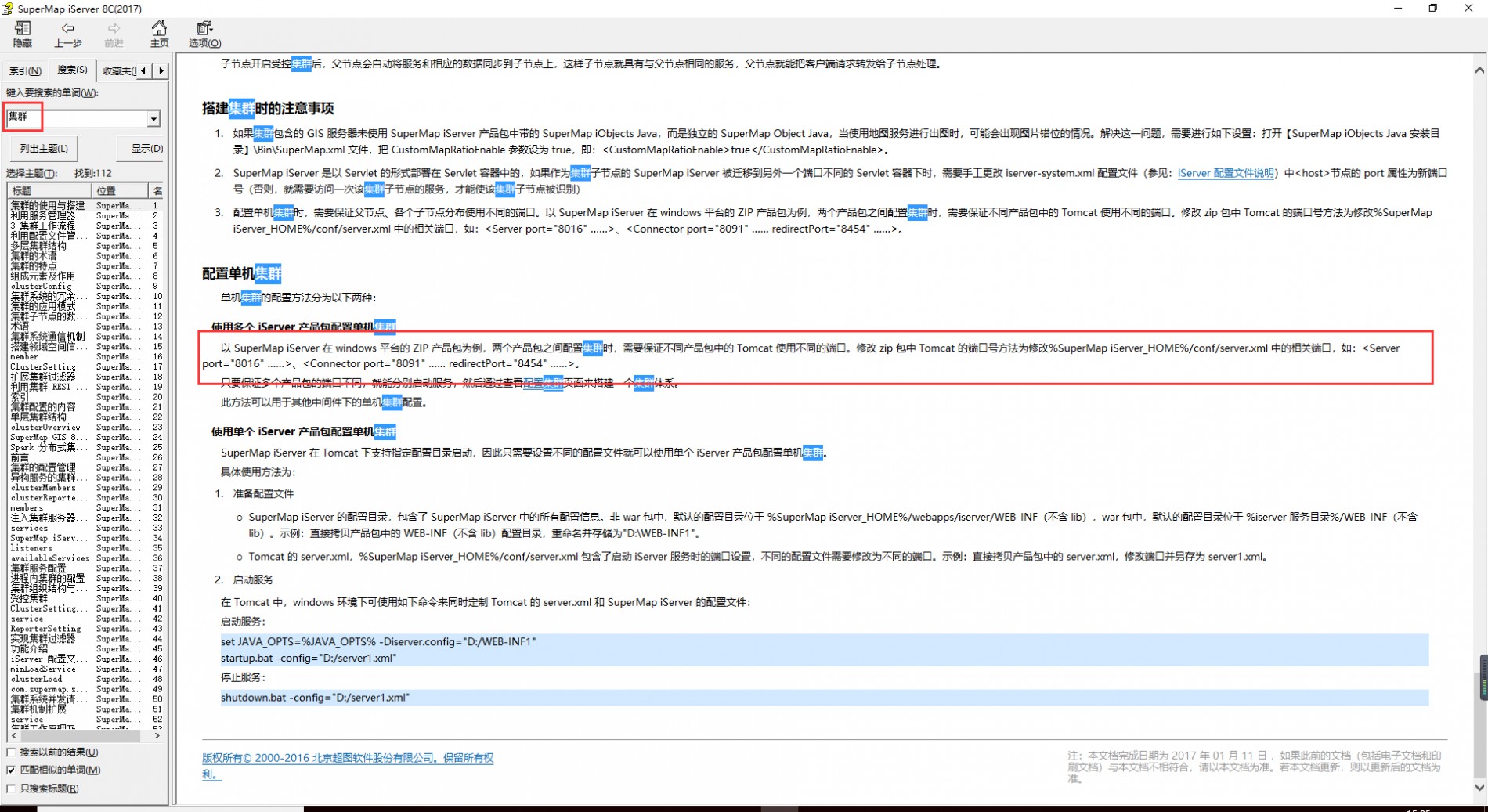This screenshot has width=1488, height=812.
Task: Open the 配置集群 link in the paragraph
Action: [x=543, y=383]
